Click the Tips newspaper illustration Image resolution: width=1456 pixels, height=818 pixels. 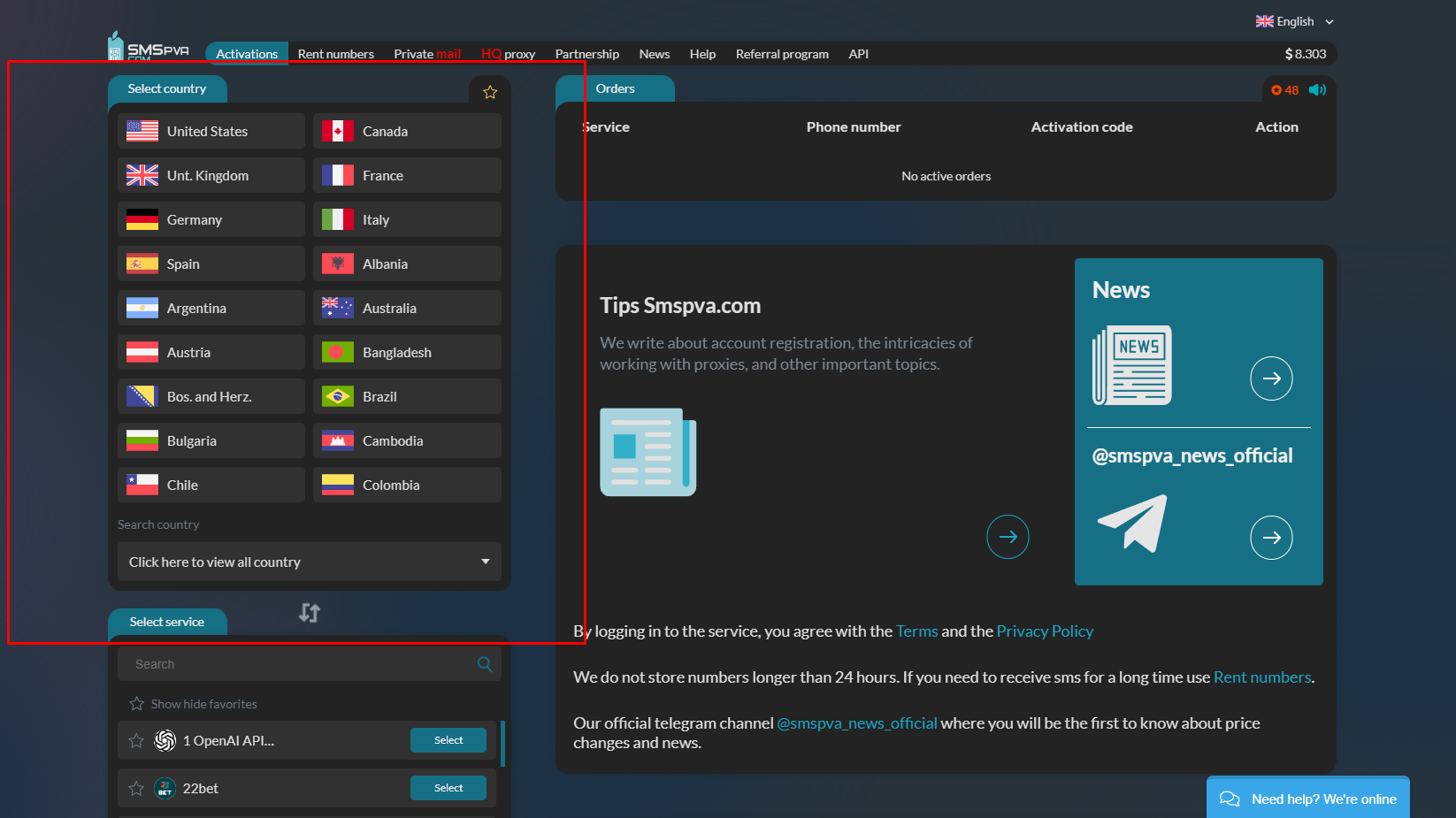pos(648,452)
